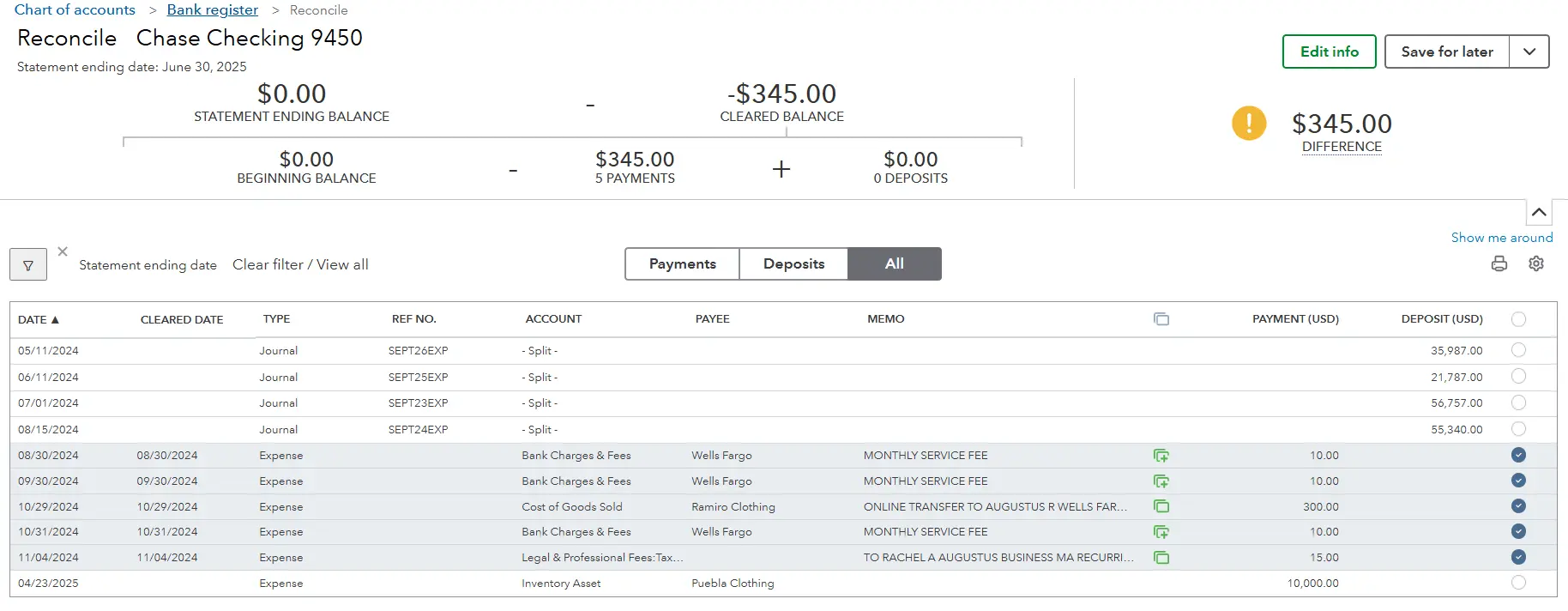Click the copy icon in column header

[x=1161, y=319]
